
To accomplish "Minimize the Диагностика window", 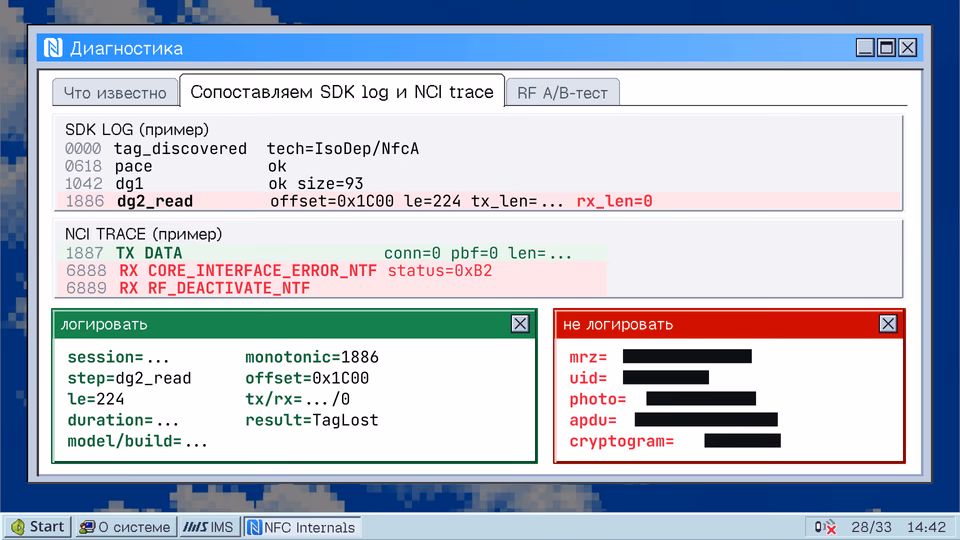I will click(865, 47).
